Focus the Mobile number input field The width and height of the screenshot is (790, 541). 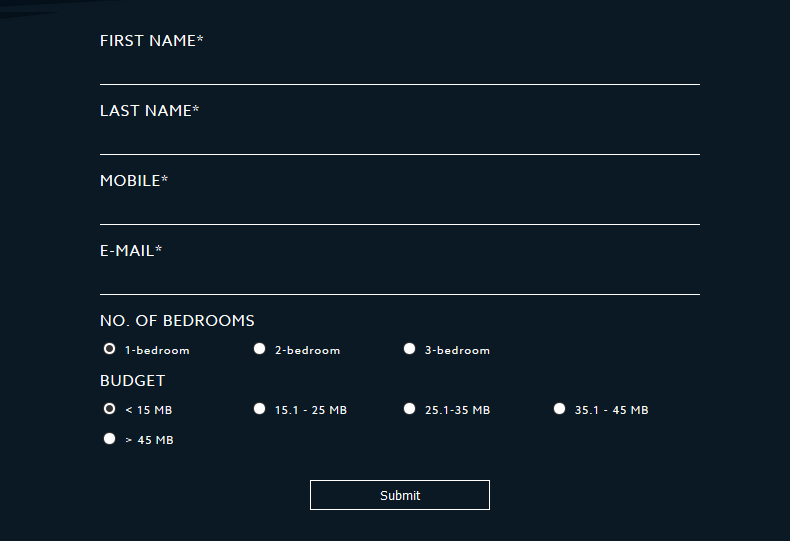point(400,210)
